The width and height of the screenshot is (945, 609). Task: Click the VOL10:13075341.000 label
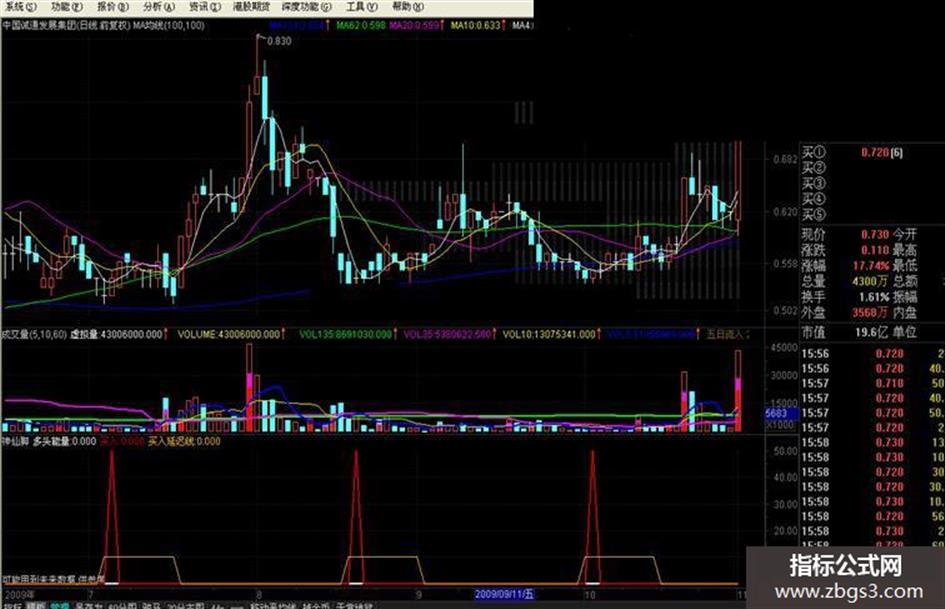(549, 334)
